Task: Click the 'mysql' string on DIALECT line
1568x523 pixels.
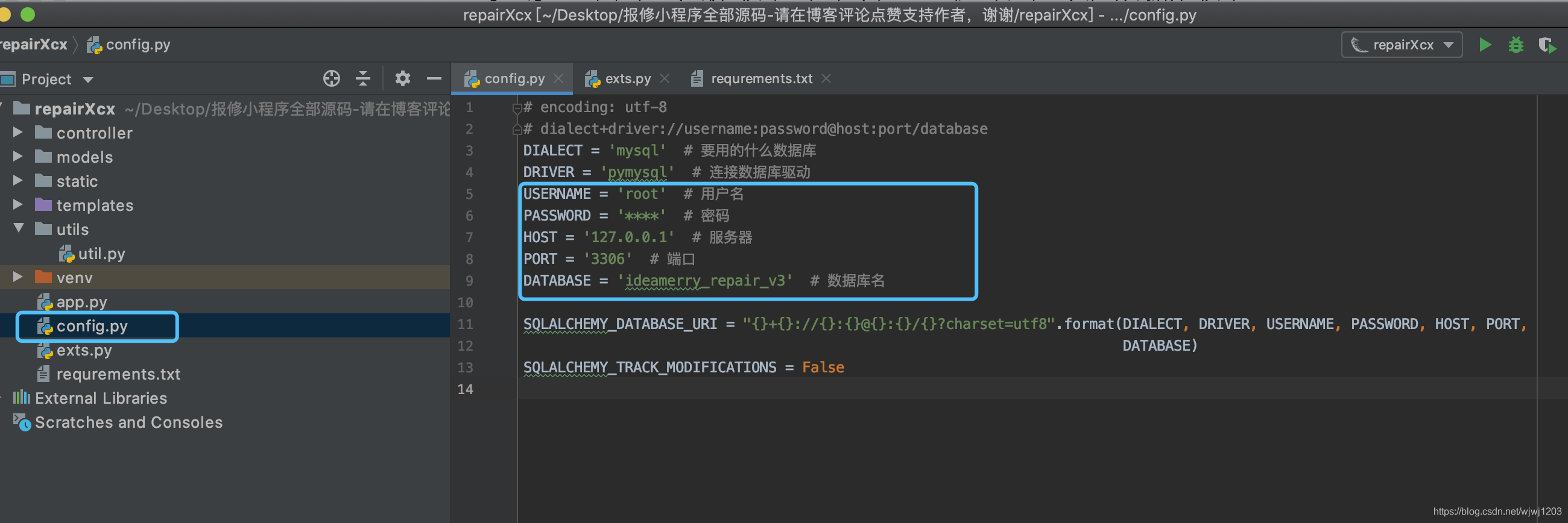Action: click(637, 151)
